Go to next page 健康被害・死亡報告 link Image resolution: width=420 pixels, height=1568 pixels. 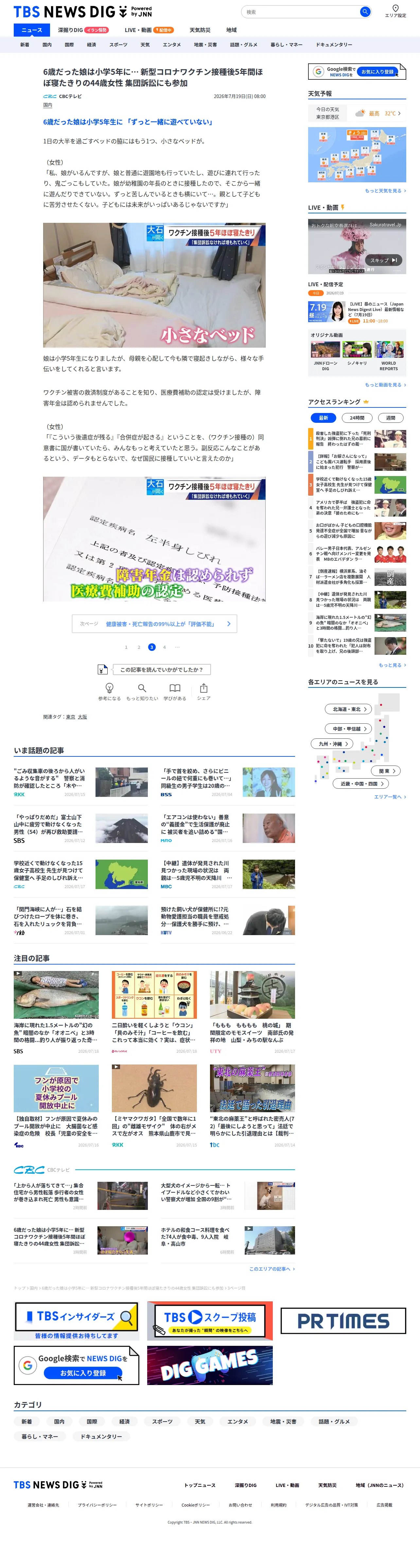(x=154, y=623)
